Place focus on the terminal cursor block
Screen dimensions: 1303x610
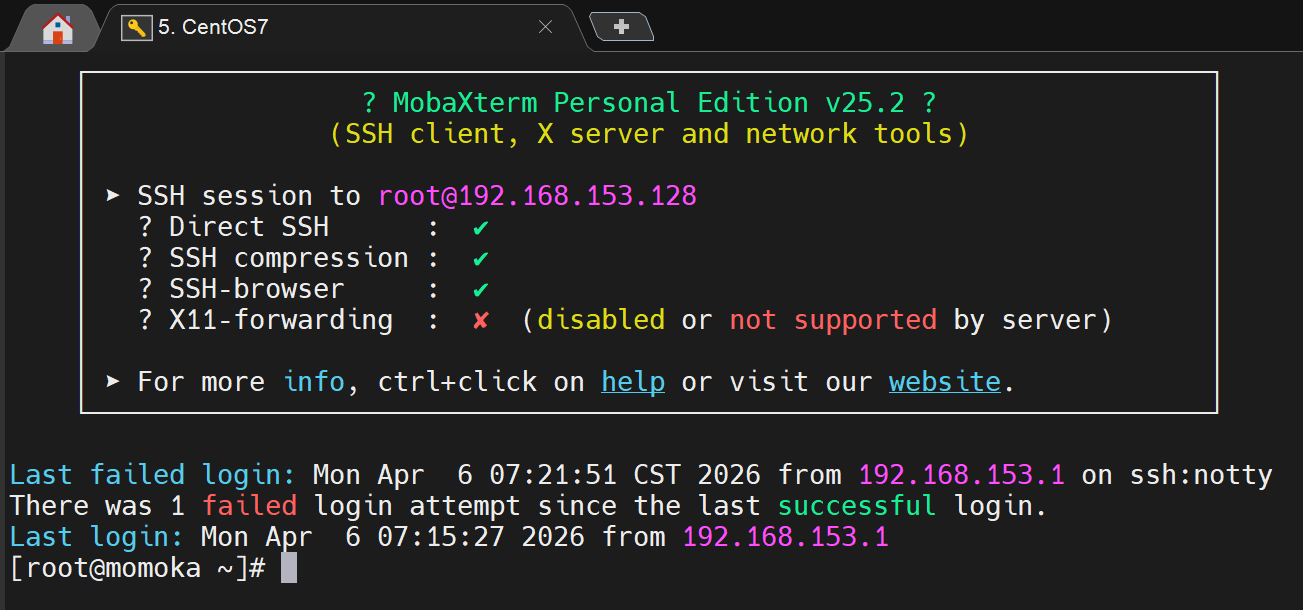pos(289,568)
